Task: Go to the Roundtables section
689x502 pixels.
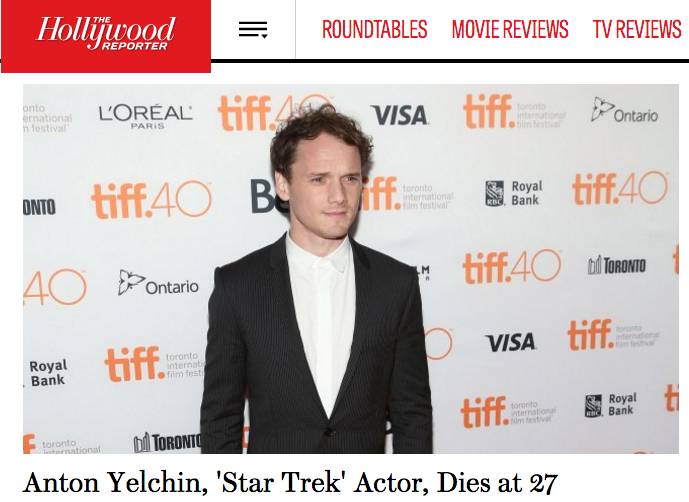Action: (x=375, y=29)
